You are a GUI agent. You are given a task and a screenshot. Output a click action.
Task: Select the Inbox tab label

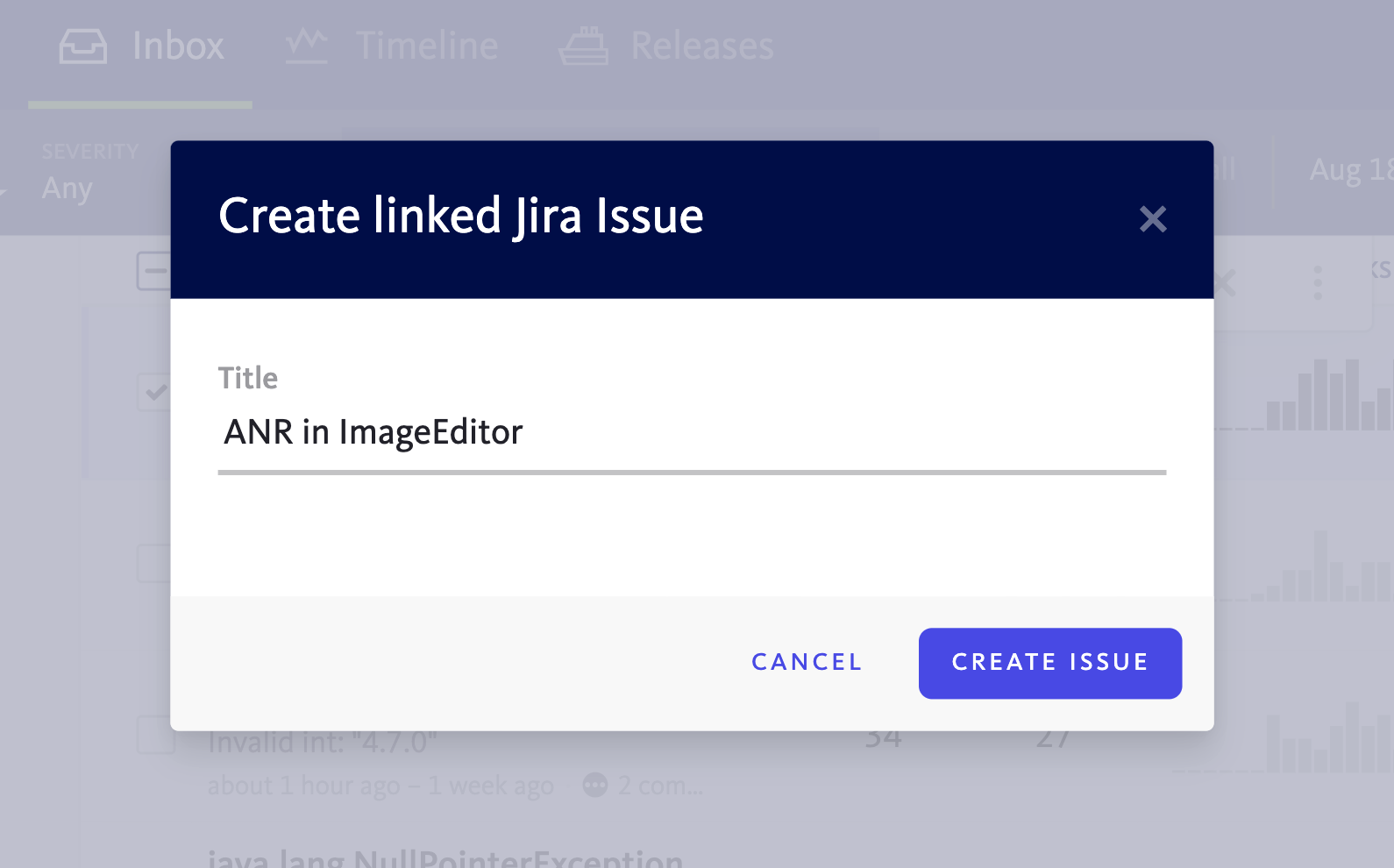178,46
